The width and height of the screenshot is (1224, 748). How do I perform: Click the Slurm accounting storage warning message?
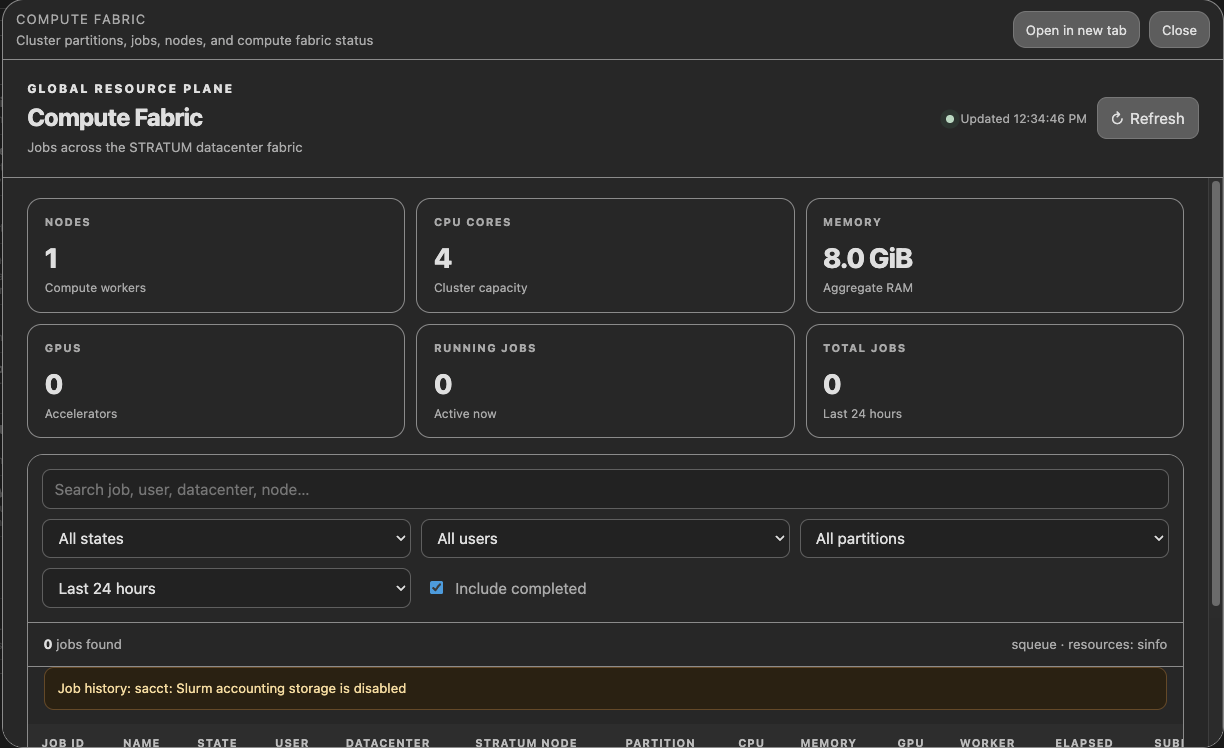[x=605, y=688]
